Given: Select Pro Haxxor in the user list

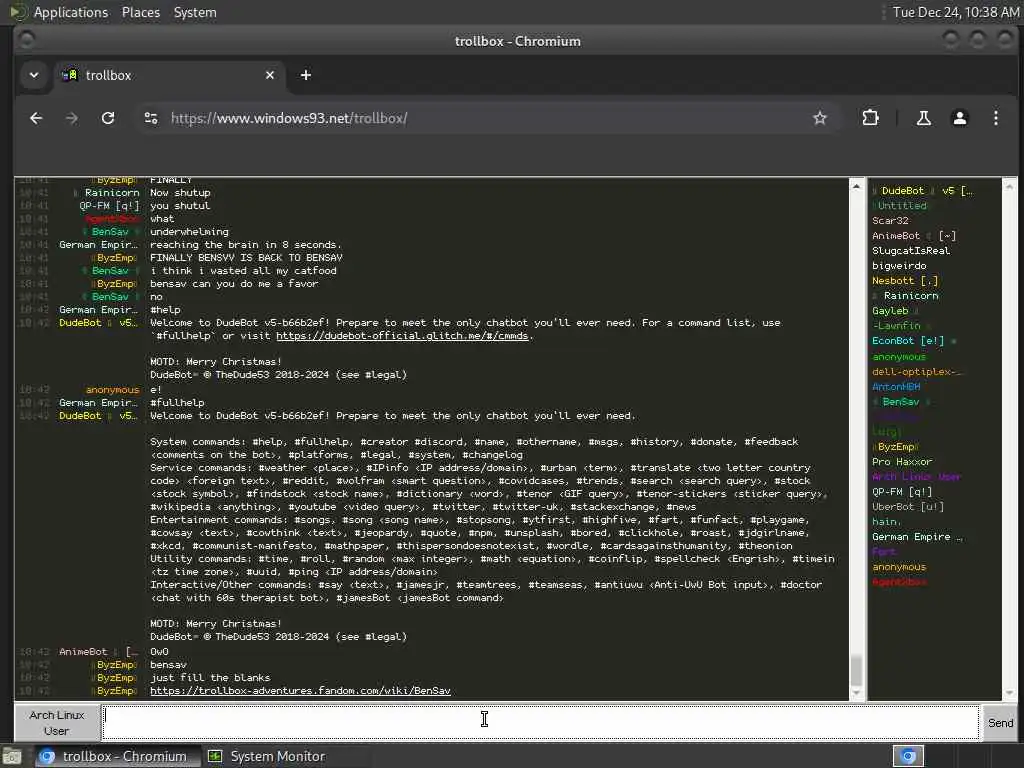Looking at the screenshot, I should [x=902, y=462].
